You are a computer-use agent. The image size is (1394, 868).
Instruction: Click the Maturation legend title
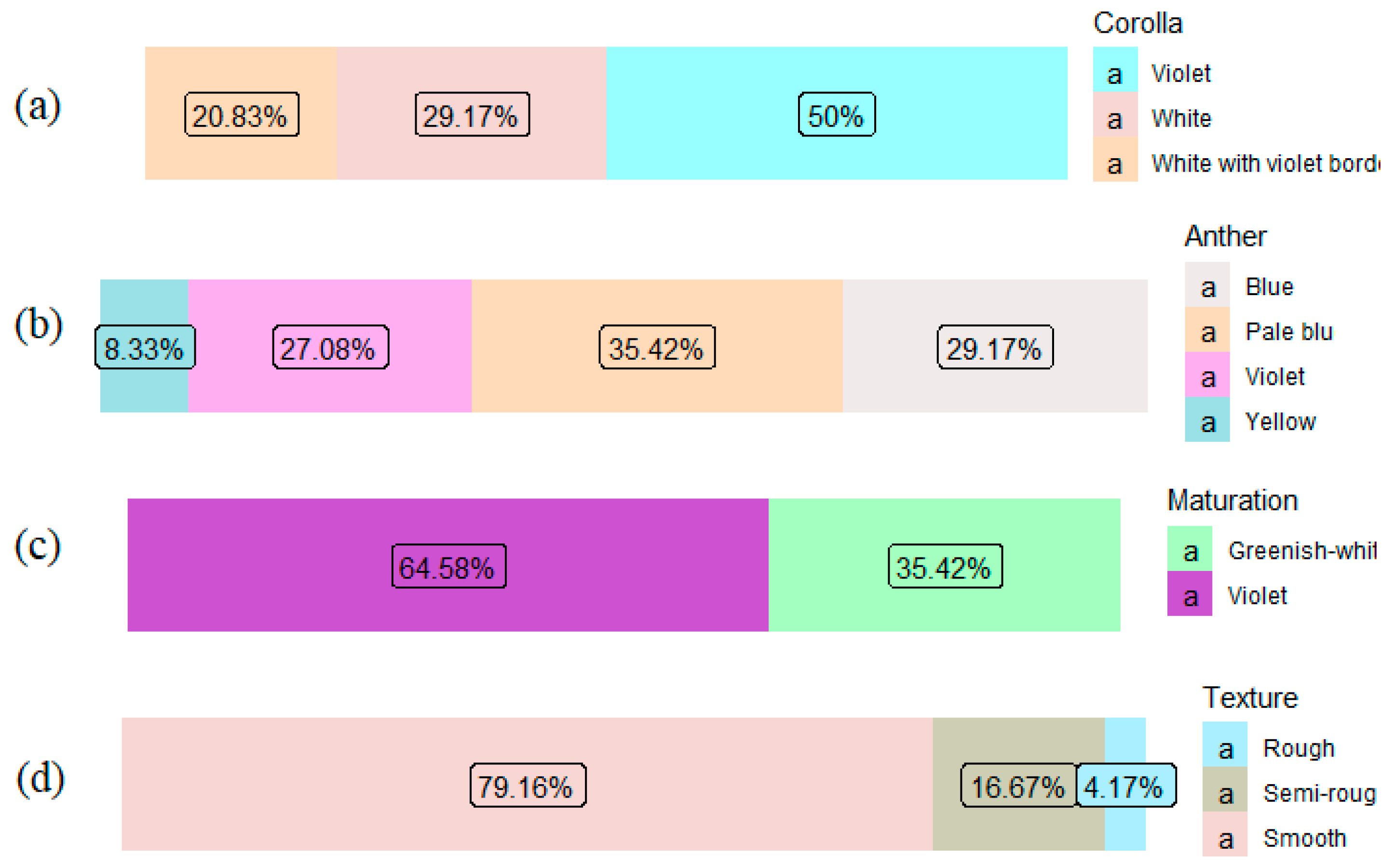coord(1232,501)
